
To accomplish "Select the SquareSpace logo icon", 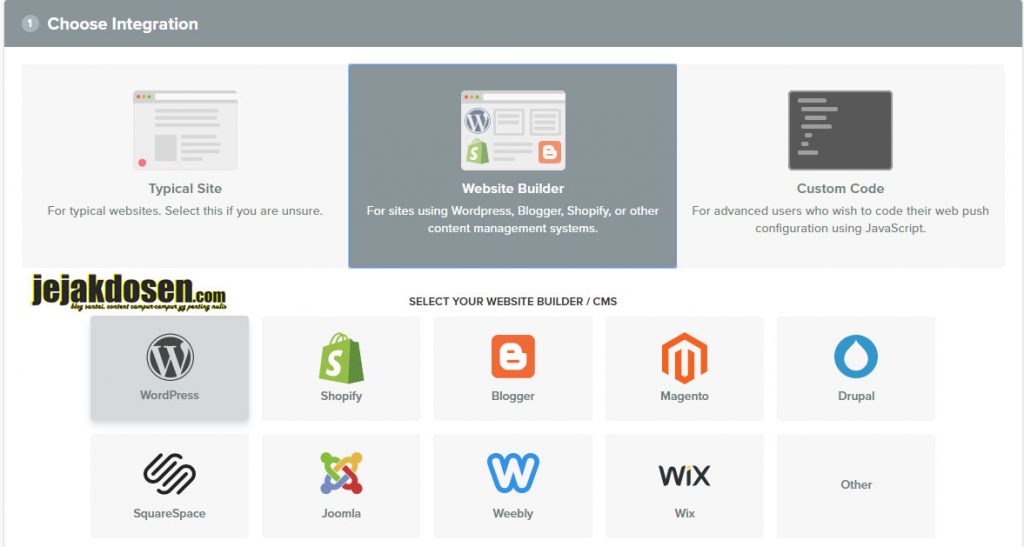I will pyautogui.click(x=170, y=474).
